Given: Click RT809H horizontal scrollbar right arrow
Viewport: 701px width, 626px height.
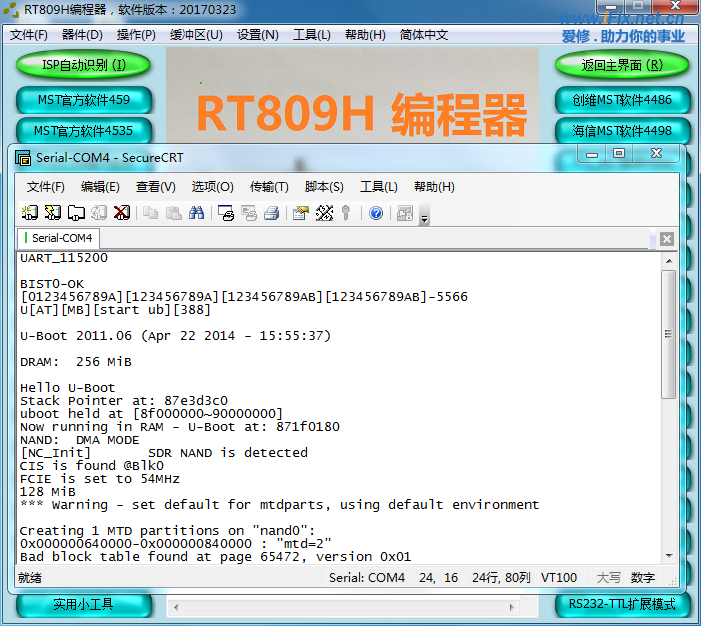Looking at the screenshot, I should (511, 607).
